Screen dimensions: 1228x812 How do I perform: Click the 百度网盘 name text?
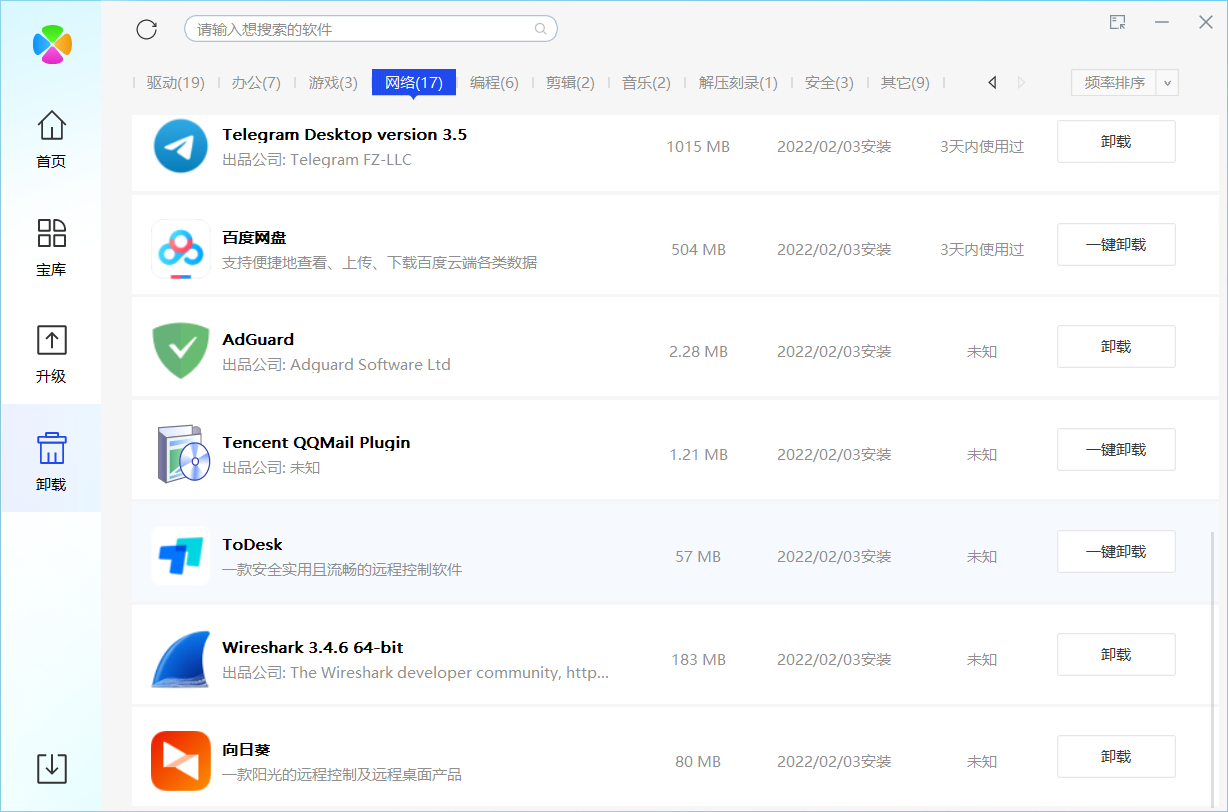click(254, 237)
